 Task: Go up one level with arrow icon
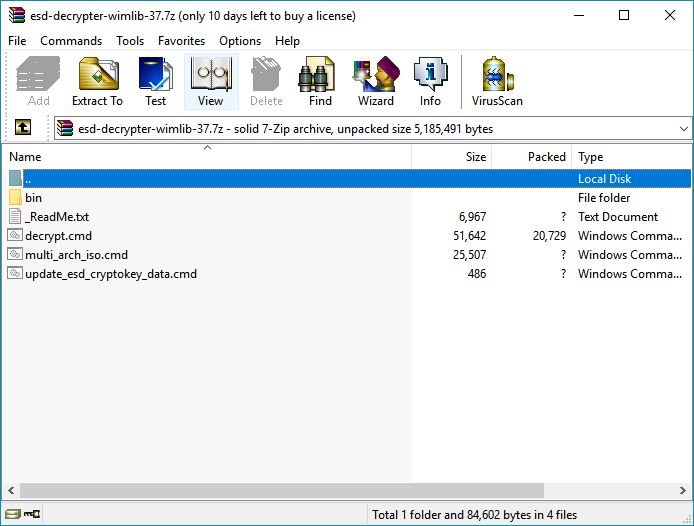(x=23, y=128)
